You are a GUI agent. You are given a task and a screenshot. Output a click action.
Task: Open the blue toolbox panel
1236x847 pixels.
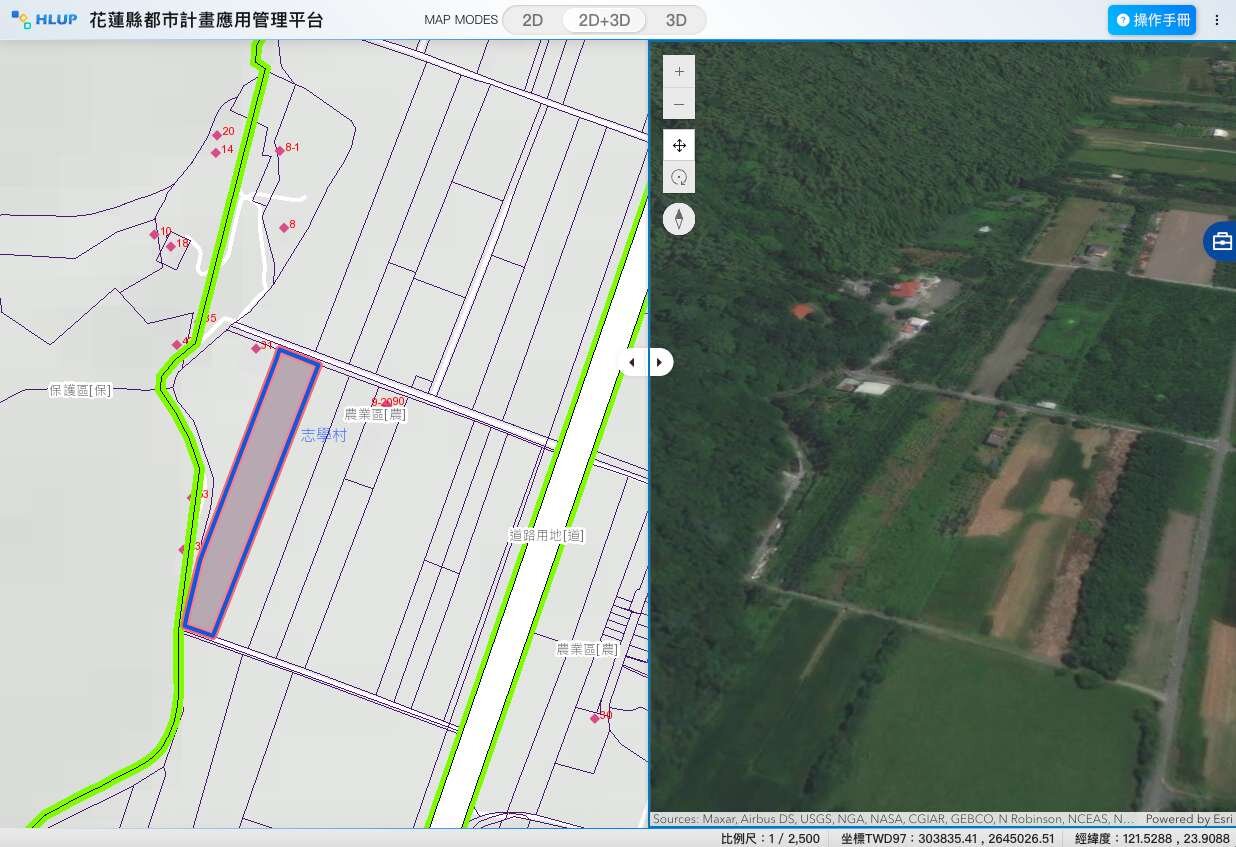pos(1221,242)
